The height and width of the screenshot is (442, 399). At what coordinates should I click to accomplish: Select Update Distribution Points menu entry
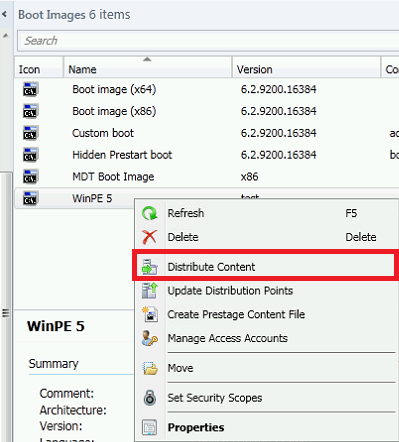265,291
